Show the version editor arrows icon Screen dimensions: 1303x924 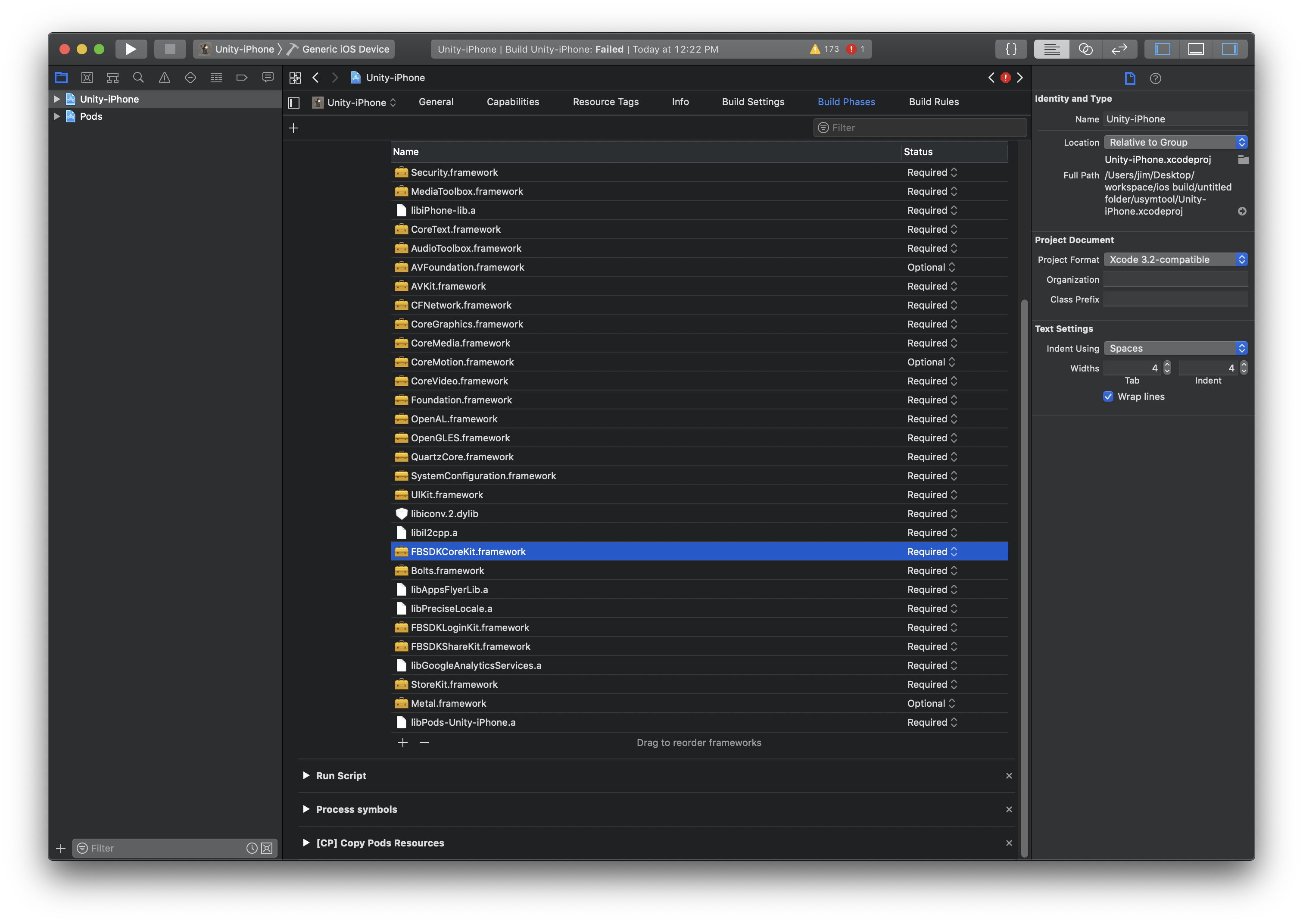tap(1119, 49)
